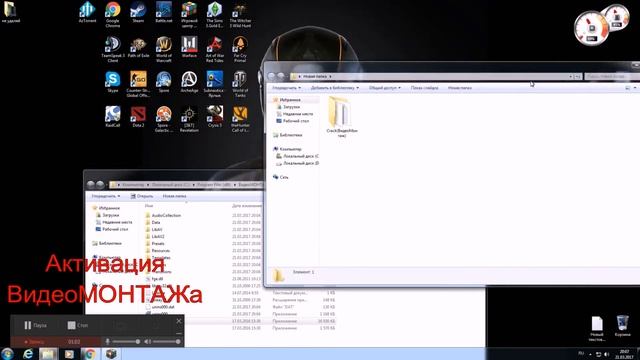Open the uTorrent desktop shortcut

coord(87,12)
